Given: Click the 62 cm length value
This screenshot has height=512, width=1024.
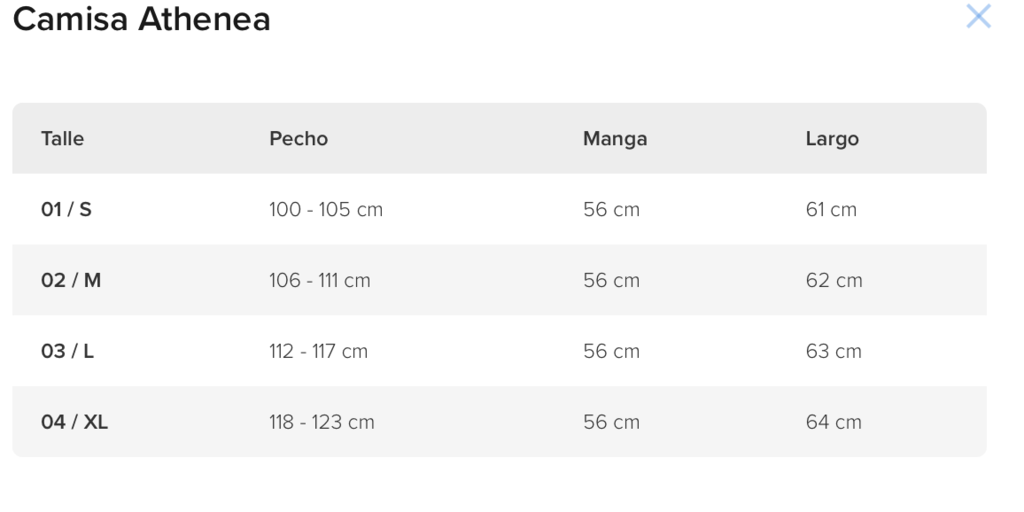Looking at the screenshot, I should (834, 280).
